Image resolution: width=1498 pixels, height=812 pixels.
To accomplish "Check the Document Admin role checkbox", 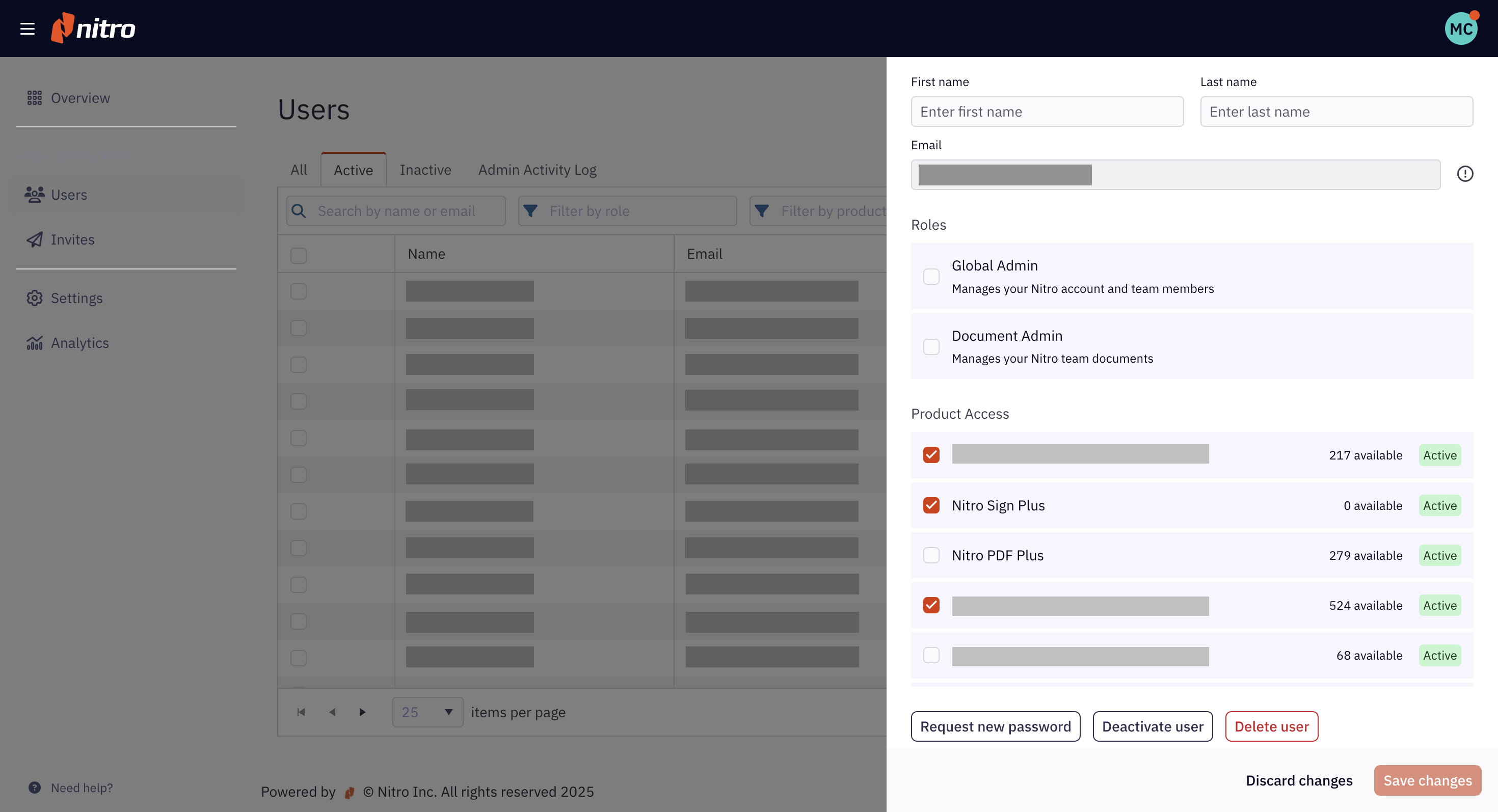I will tap(931, 347).
